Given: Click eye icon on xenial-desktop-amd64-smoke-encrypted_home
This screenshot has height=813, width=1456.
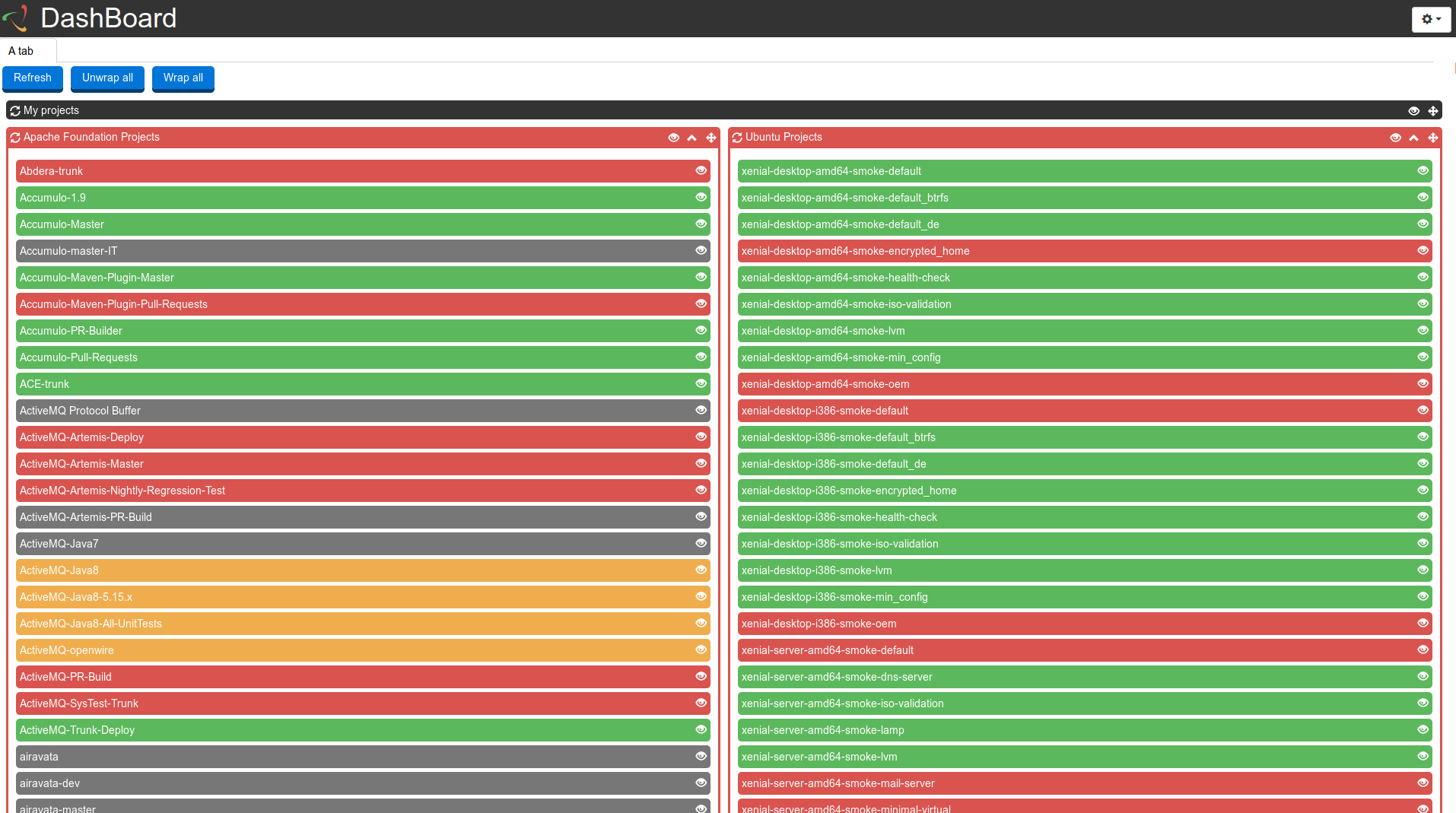Looking at the screenshot, I should pyautogui.click(x=1423, y=250).
